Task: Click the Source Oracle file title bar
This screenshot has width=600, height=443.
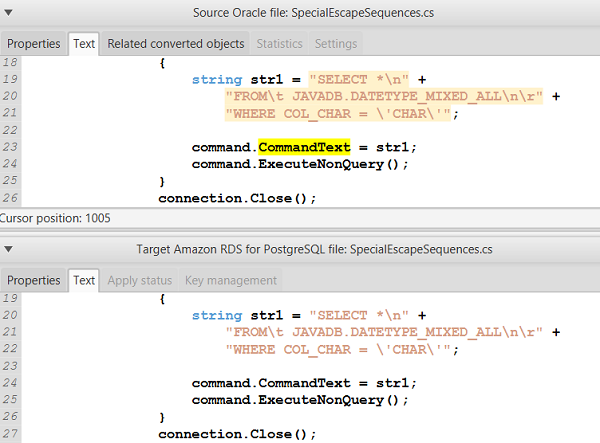Action: pyautogui.click(x=300, y=12)
